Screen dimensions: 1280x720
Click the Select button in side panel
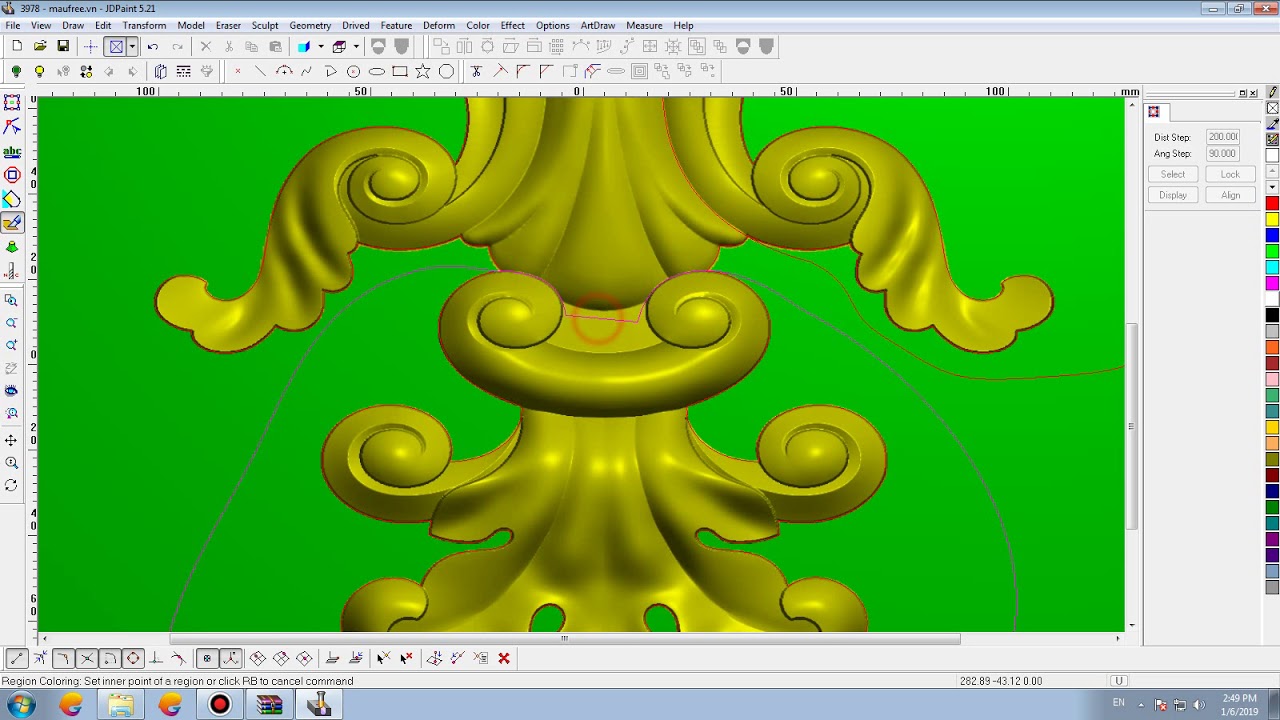coord(1173,174)
